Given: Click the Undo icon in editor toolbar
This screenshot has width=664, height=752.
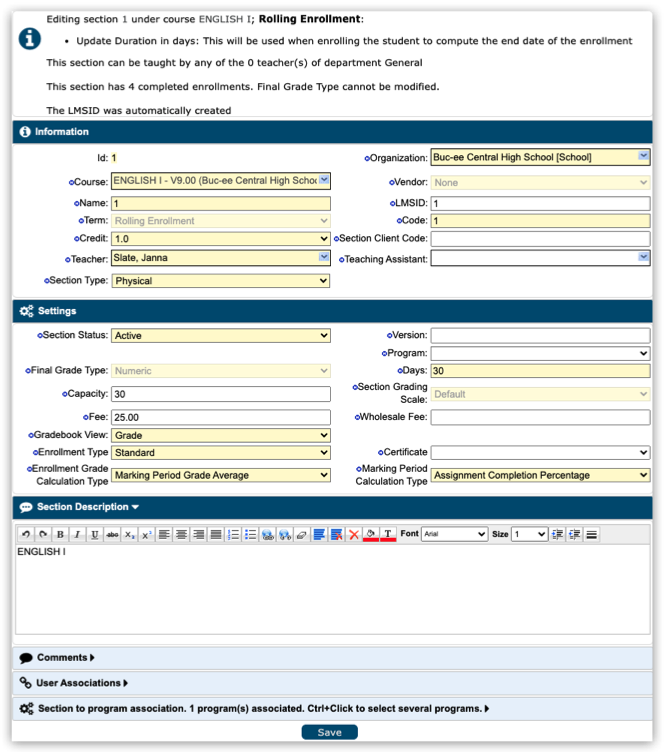Looking at the screenshot, I should 26,535.
